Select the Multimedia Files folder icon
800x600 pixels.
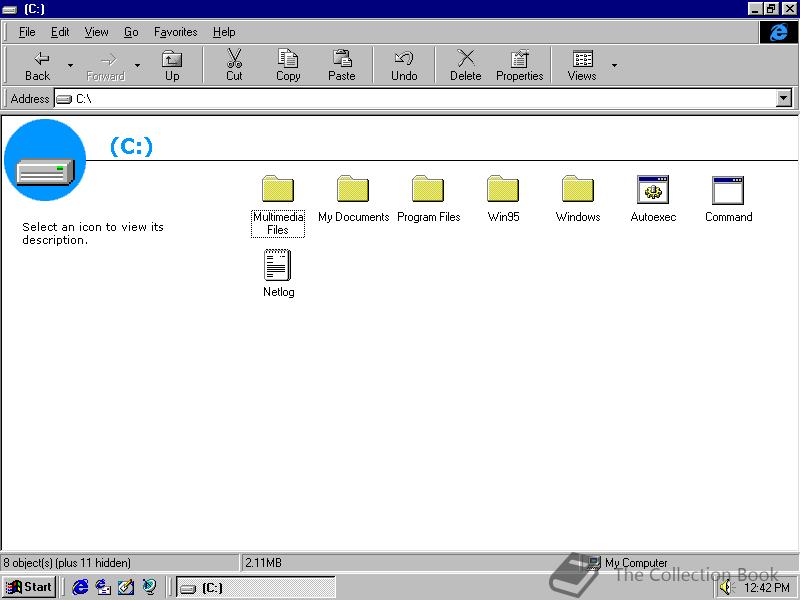point(278,189)
